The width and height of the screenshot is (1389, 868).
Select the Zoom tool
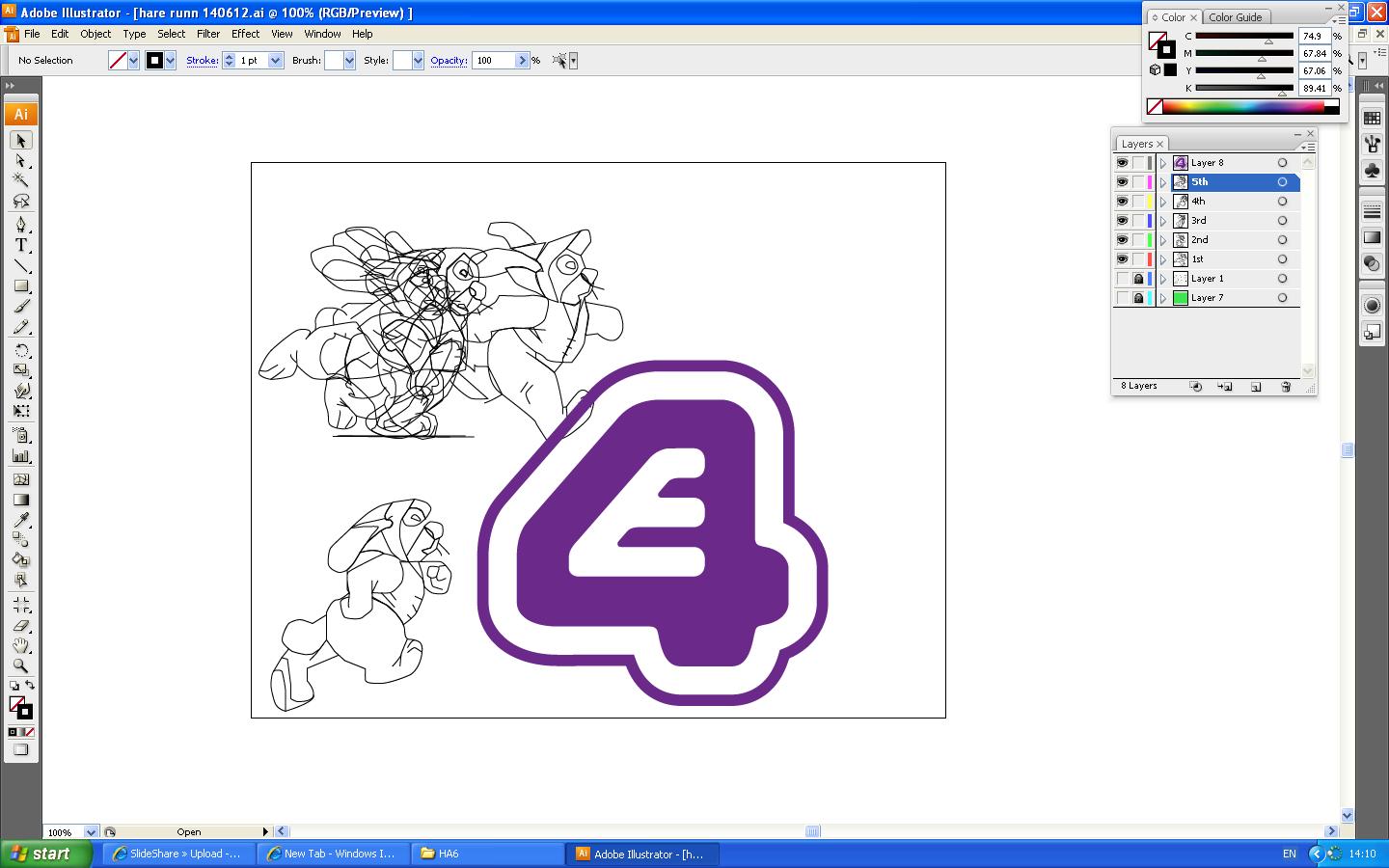pos(20,665)
